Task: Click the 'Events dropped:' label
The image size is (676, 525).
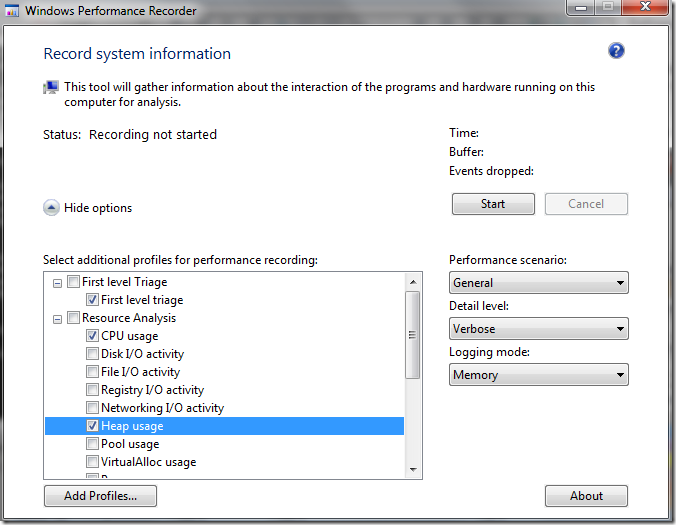Action: [491, 171]
